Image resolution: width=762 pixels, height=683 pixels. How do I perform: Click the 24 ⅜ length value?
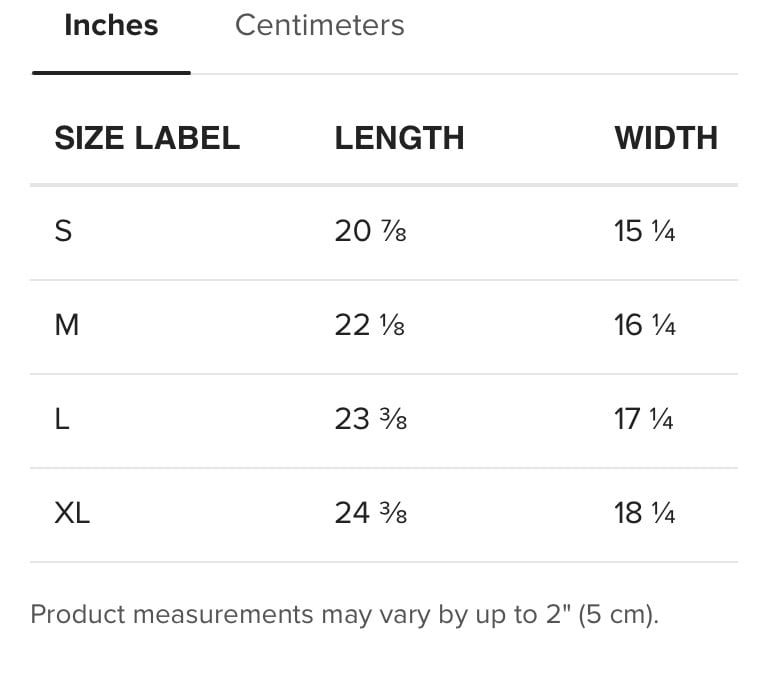click(370, 514)
